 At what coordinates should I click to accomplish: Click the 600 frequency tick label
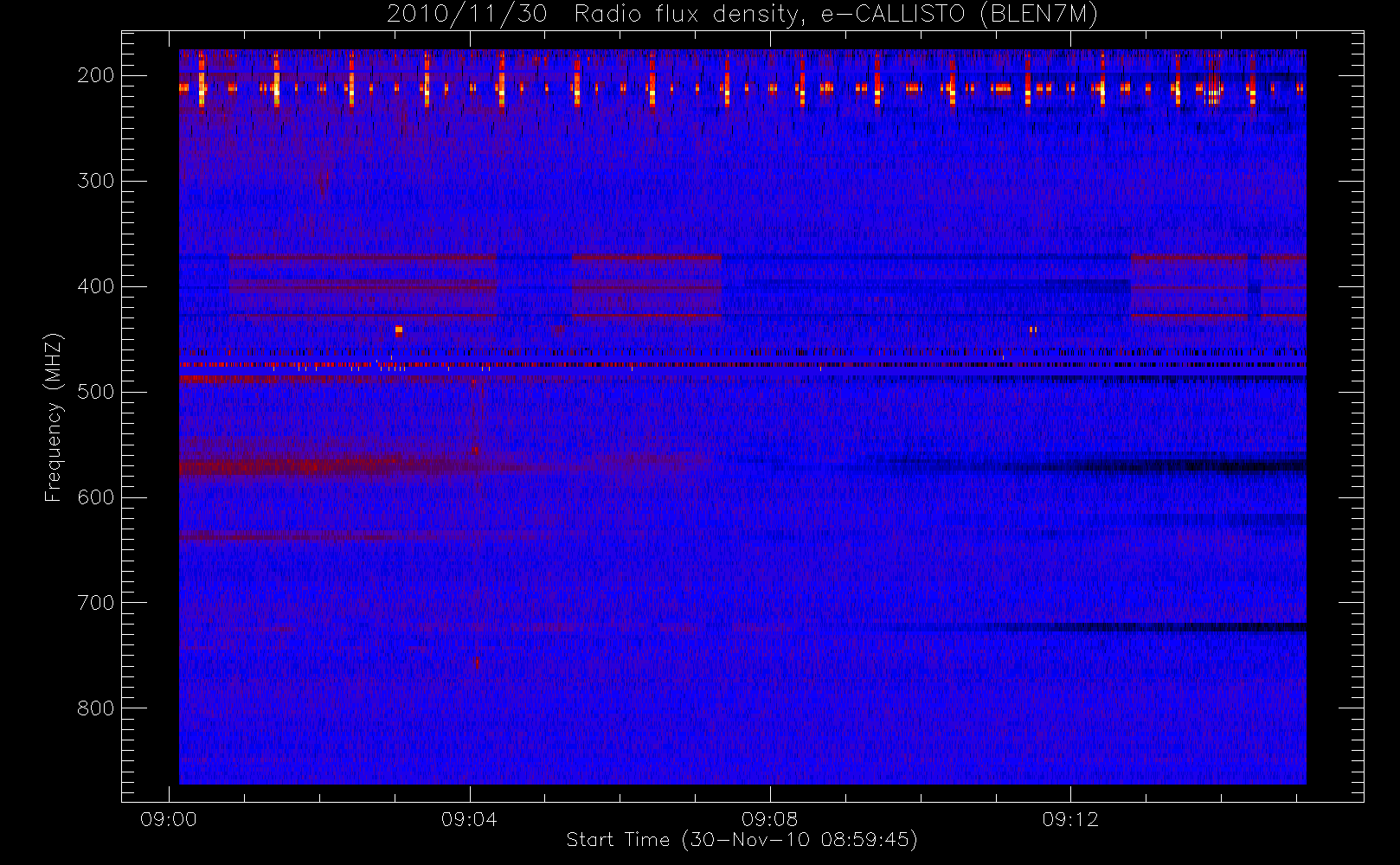(96, 497)
